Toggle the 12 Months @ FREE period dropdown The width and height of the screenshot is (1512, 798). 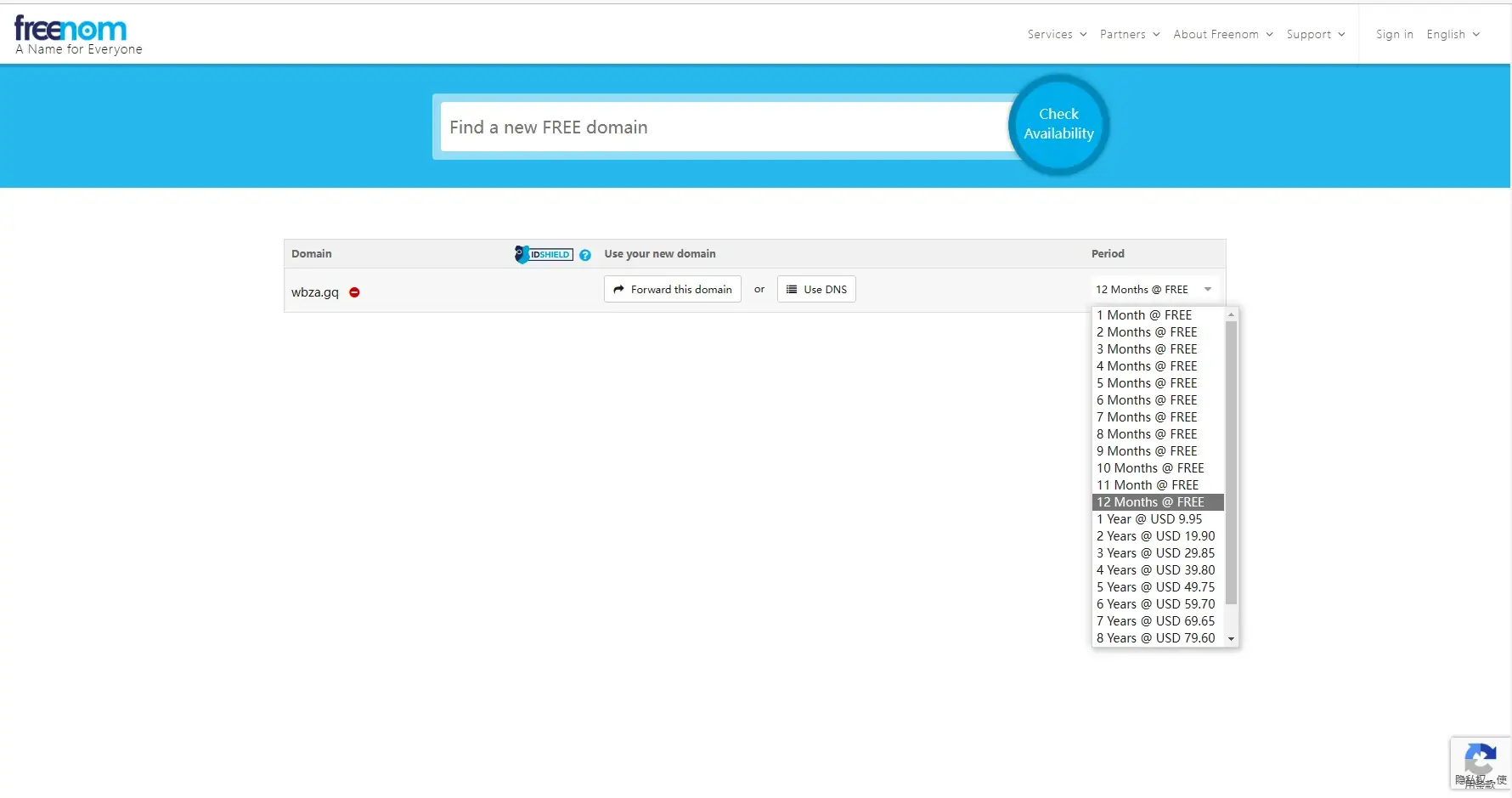pyautogui.click(x=1154, y=290)
